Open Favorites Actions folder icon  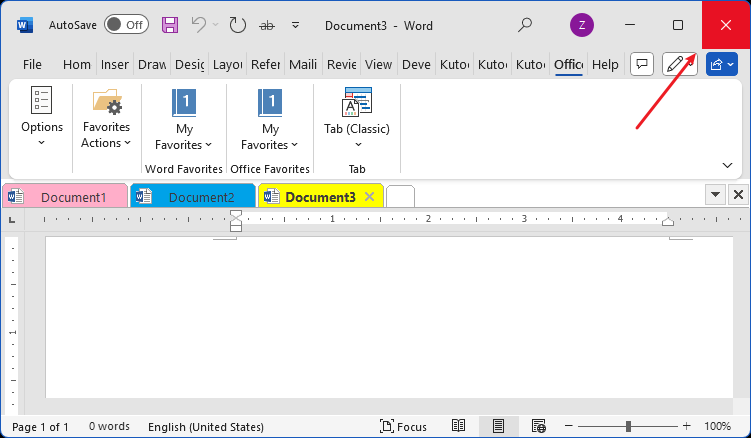[106, 103]
